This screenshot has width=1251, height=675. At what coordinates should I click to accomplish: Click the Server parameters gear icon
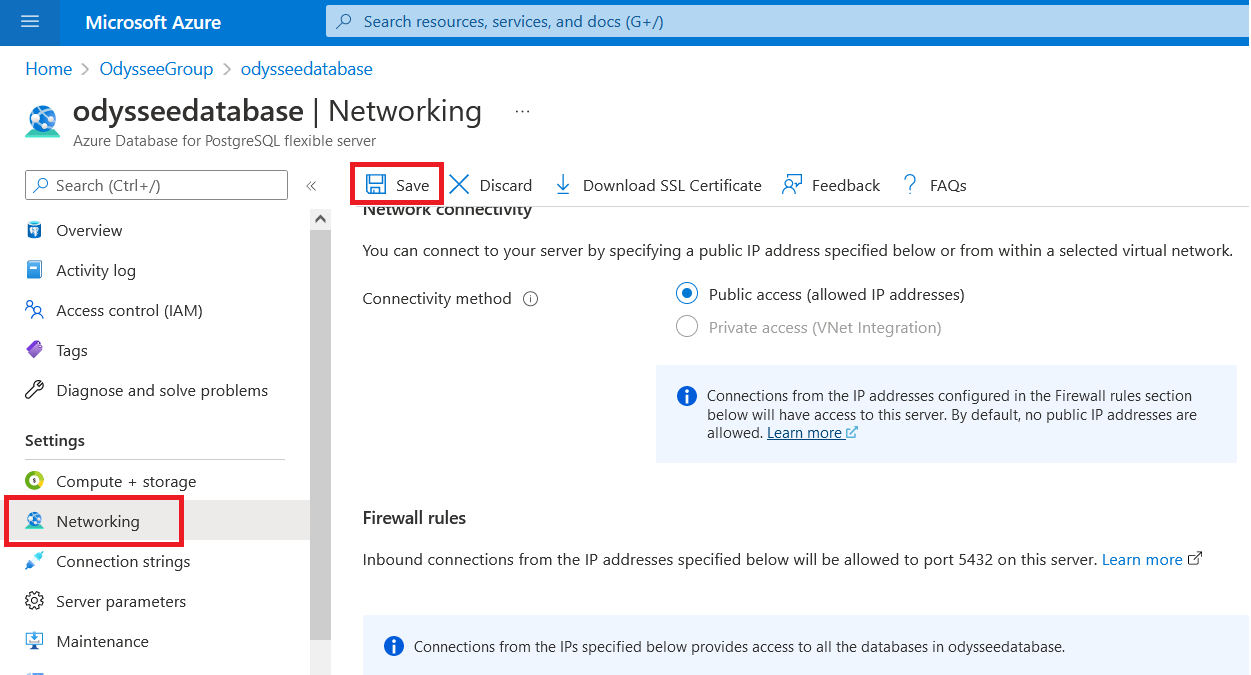point(35,601)
